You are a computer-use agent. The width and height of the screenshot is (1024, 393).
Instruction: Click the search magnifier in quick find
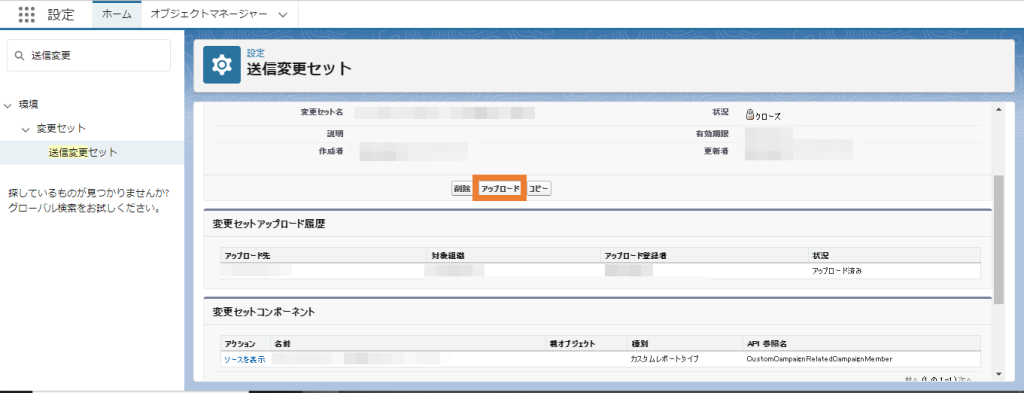[x=19, y=56]
